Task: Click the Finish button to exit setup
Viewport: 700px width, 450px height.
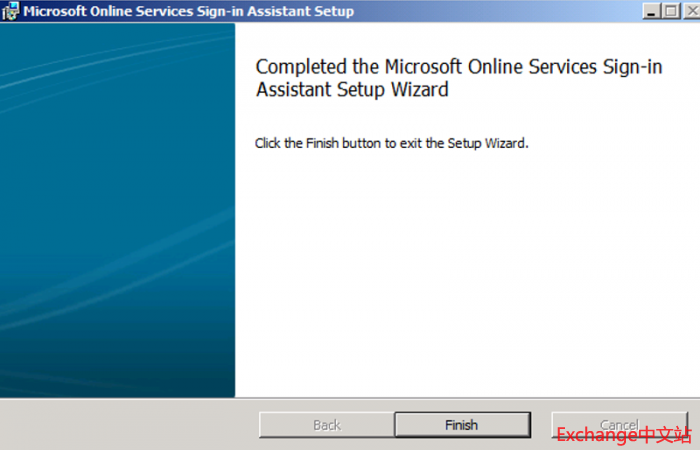Action: [x=461, y=425]
